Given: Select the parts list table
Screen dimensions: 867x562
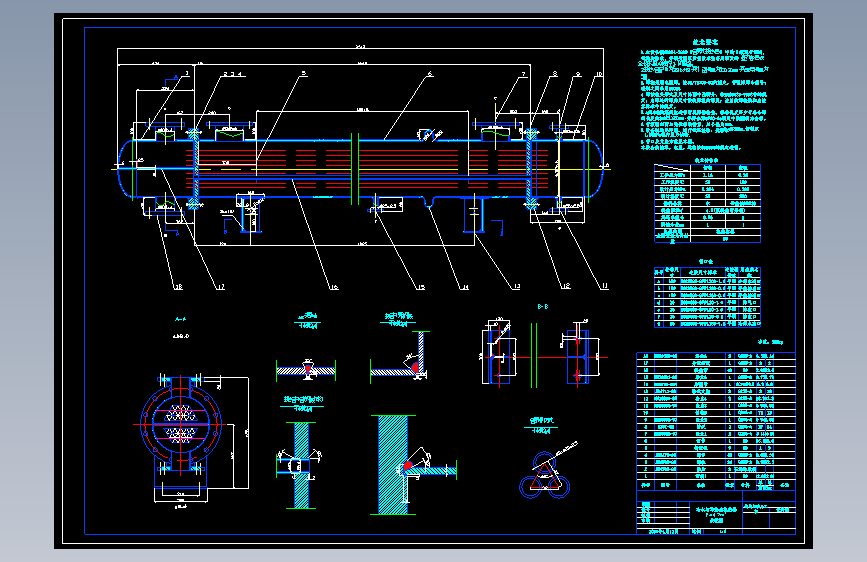Looking at the screenshot, I should (716, 420).
